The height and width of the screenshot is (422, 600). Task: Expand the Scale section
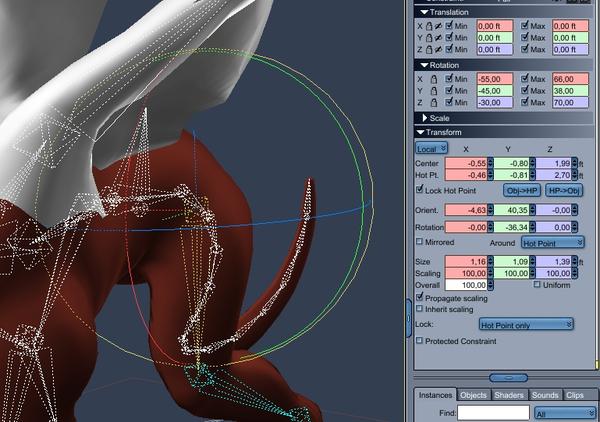(425, 118)
